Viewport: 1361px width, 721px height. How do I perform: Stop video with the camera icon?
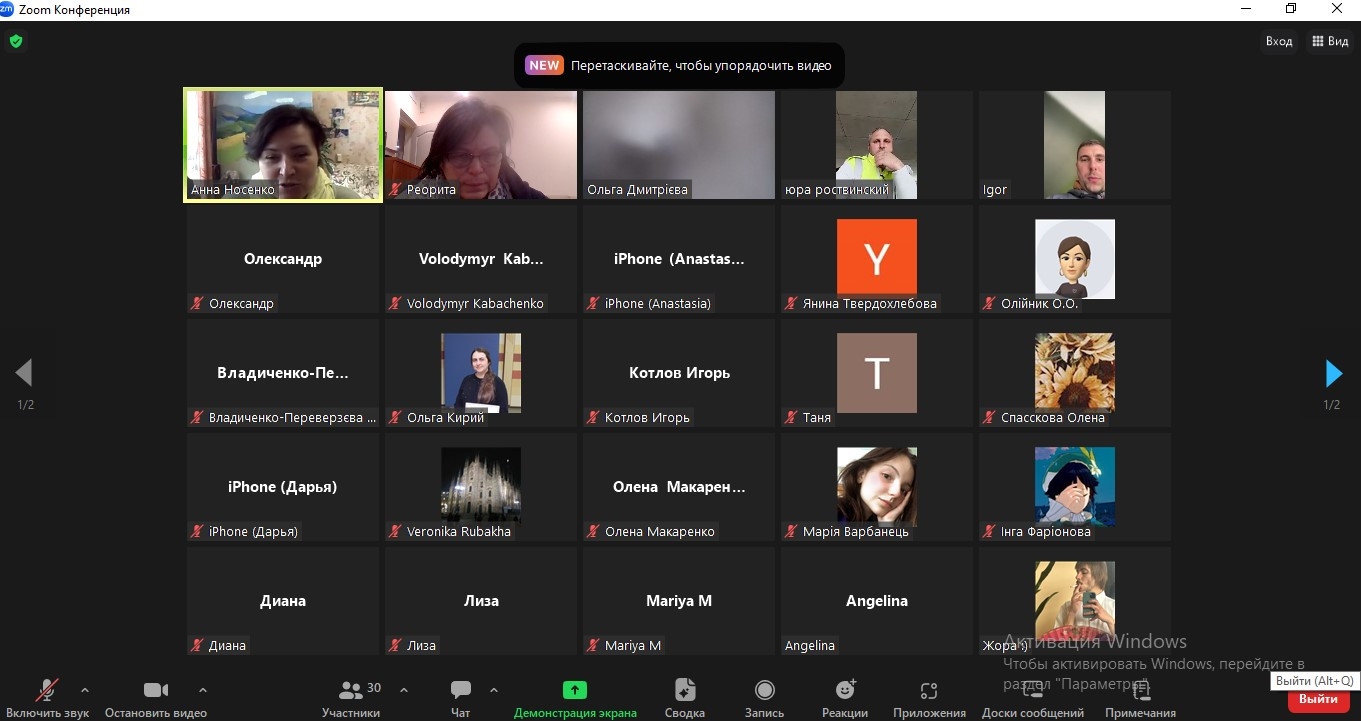(156, 690)
